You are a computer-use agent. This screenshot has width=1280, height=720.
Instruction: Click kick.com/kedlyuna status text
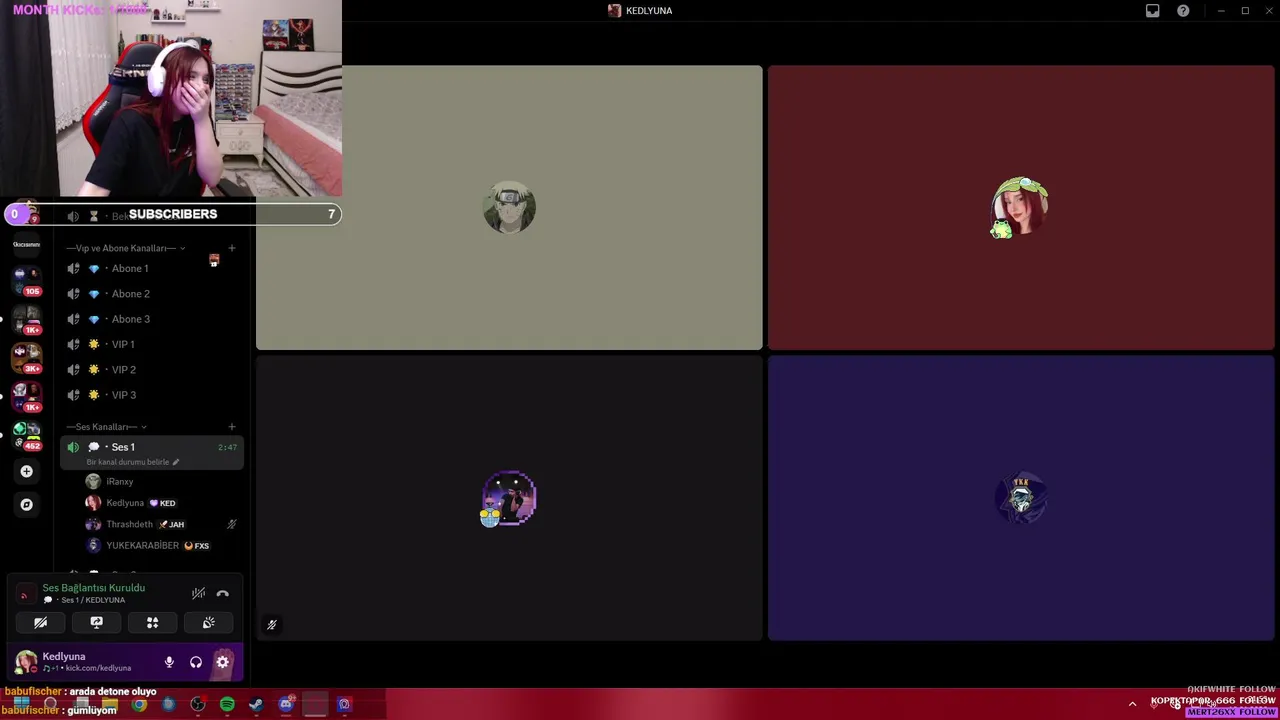point(98,668)
